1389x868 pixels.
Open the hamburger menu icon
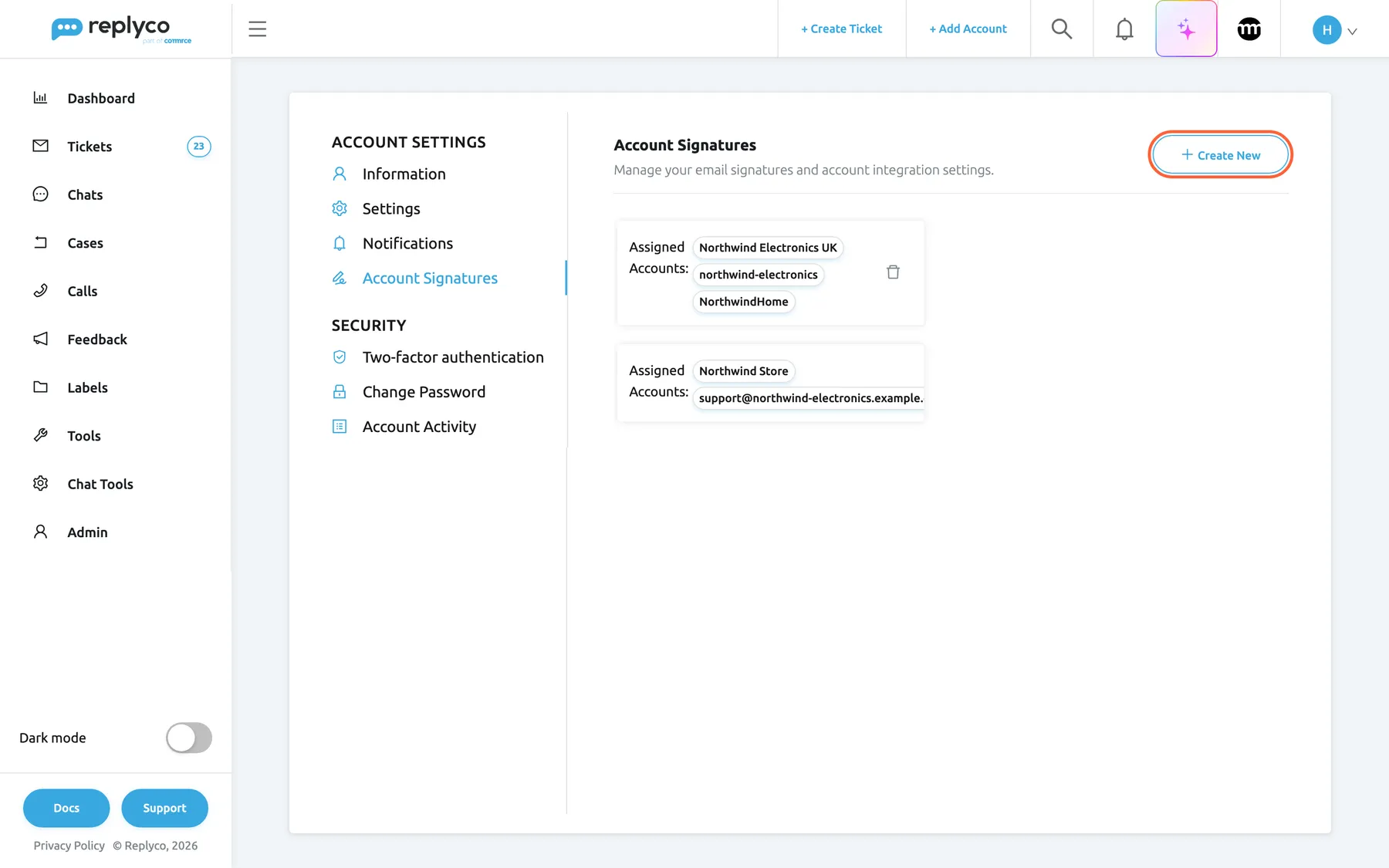pyautogui.click(x=257, y=29)
